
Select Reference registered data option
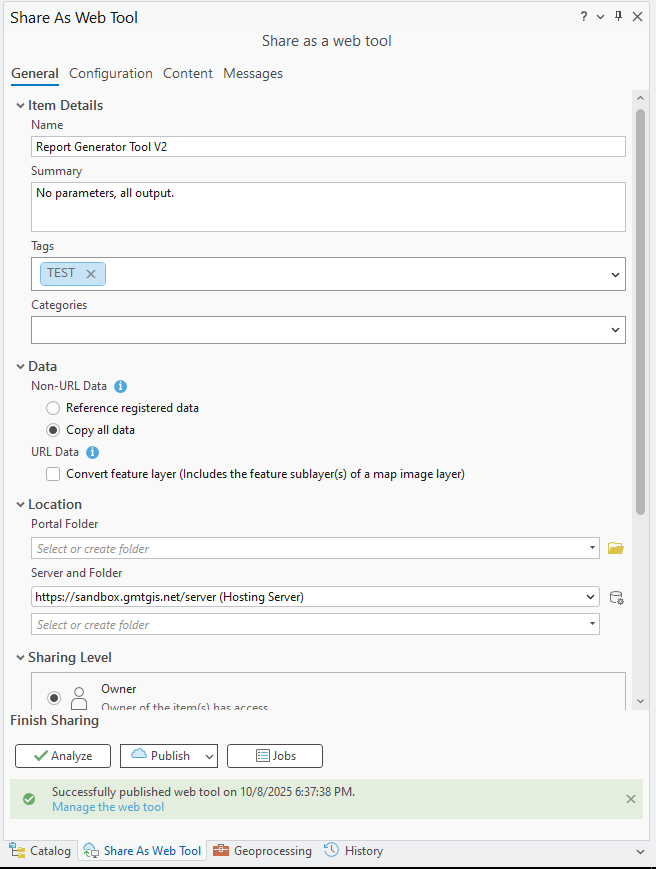(x=53, y=408)
